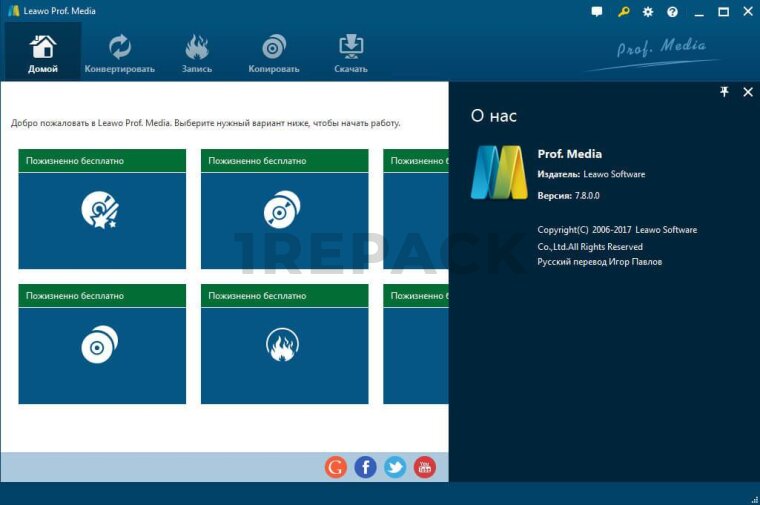Screen dimensions: 760x505
Task: Click the Facebook icon in bottom bar
Action: (x=366, y=467)
